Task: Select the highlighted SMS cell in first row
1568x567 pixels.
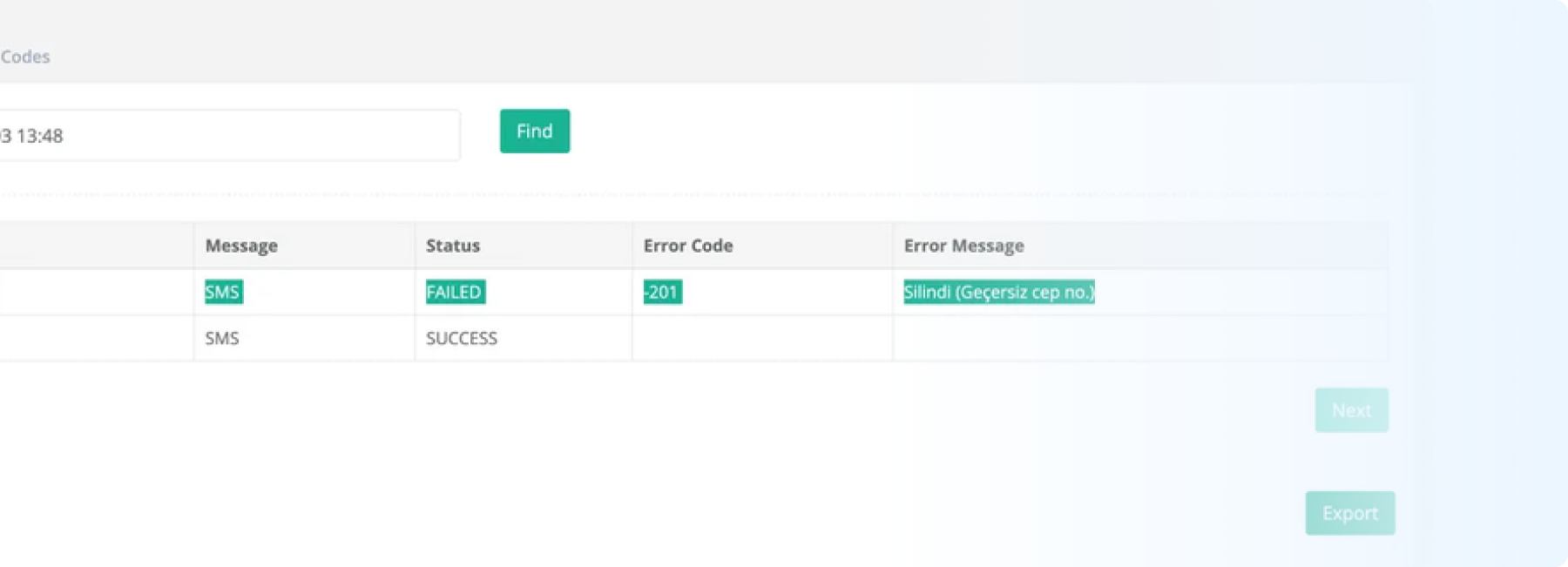Action: point(223,292)
